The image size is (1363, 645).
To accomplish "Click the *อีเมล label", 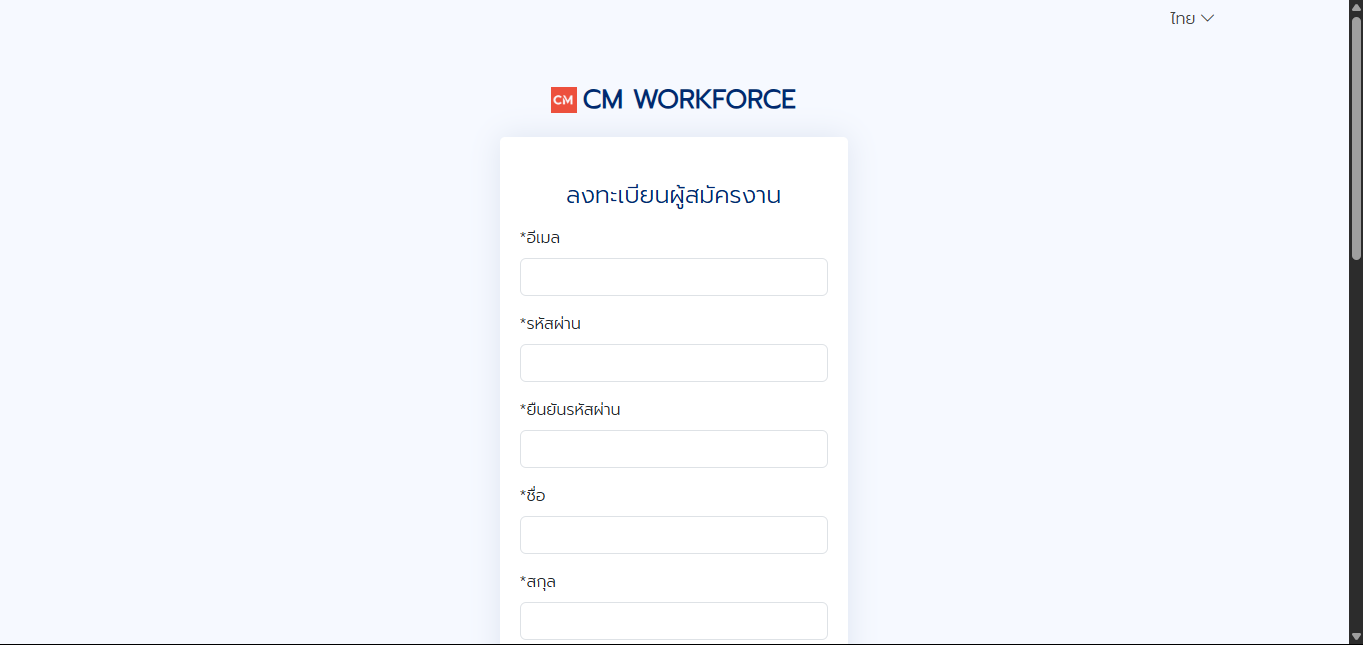I will click(x=540, y=237).
